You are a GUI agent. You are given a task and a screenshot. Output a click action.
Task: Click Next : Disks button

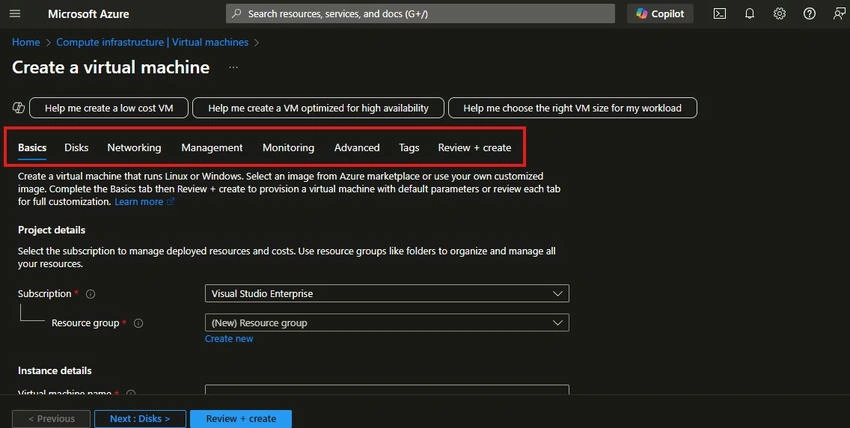coord(140,419)
